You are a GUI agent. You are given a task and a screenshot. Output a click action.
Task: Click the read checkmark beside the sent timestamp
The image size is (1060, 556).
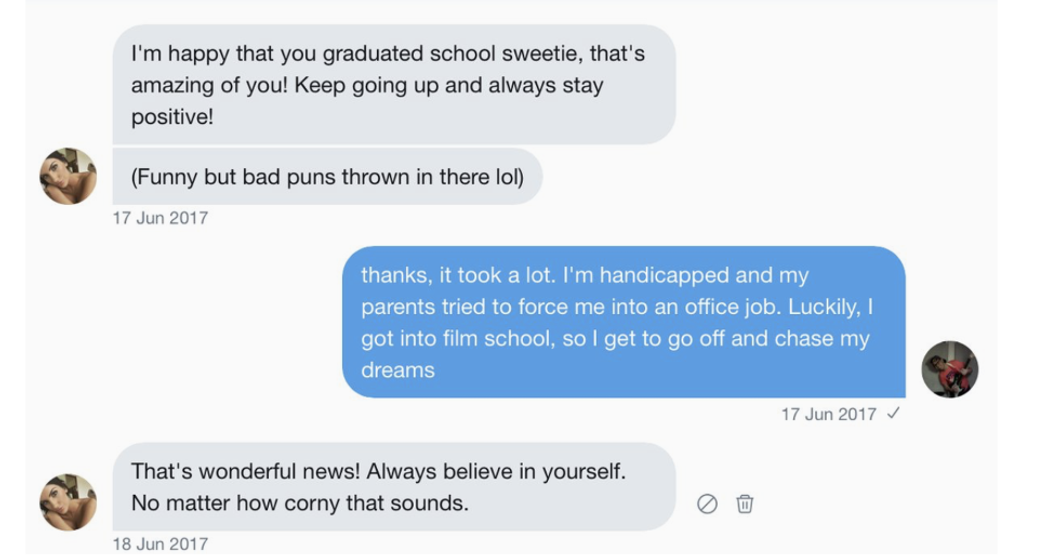[893, 414]
